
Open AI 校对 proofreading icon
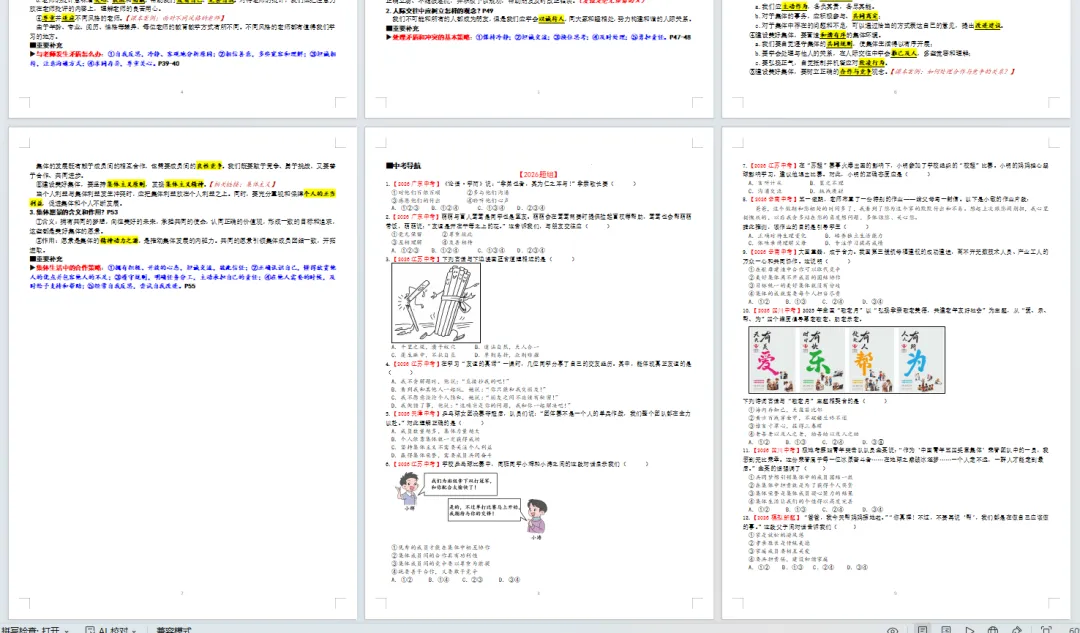[90, 630]
